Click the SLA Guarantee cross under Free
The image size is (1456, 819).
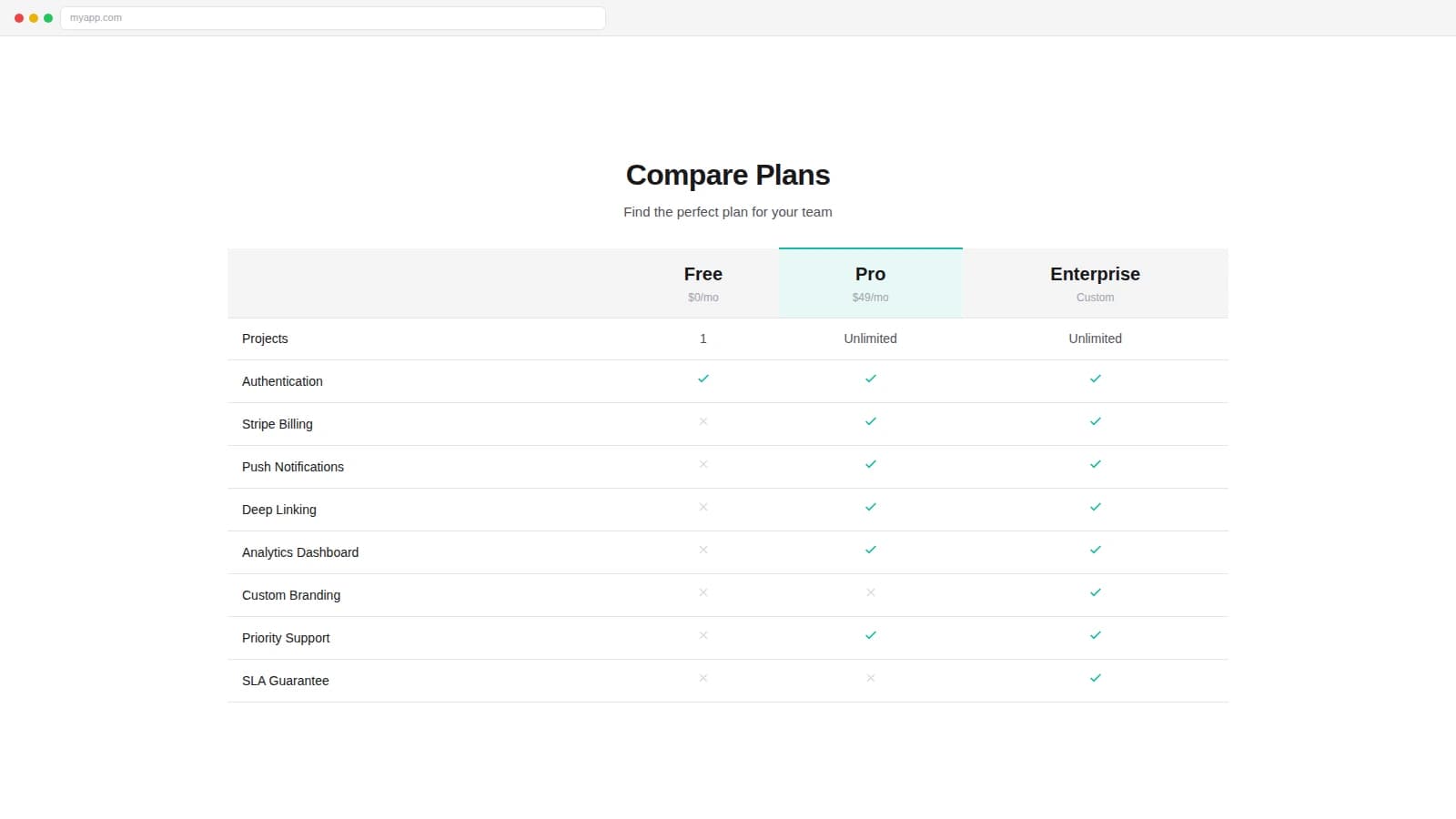[x=703, y=678]
